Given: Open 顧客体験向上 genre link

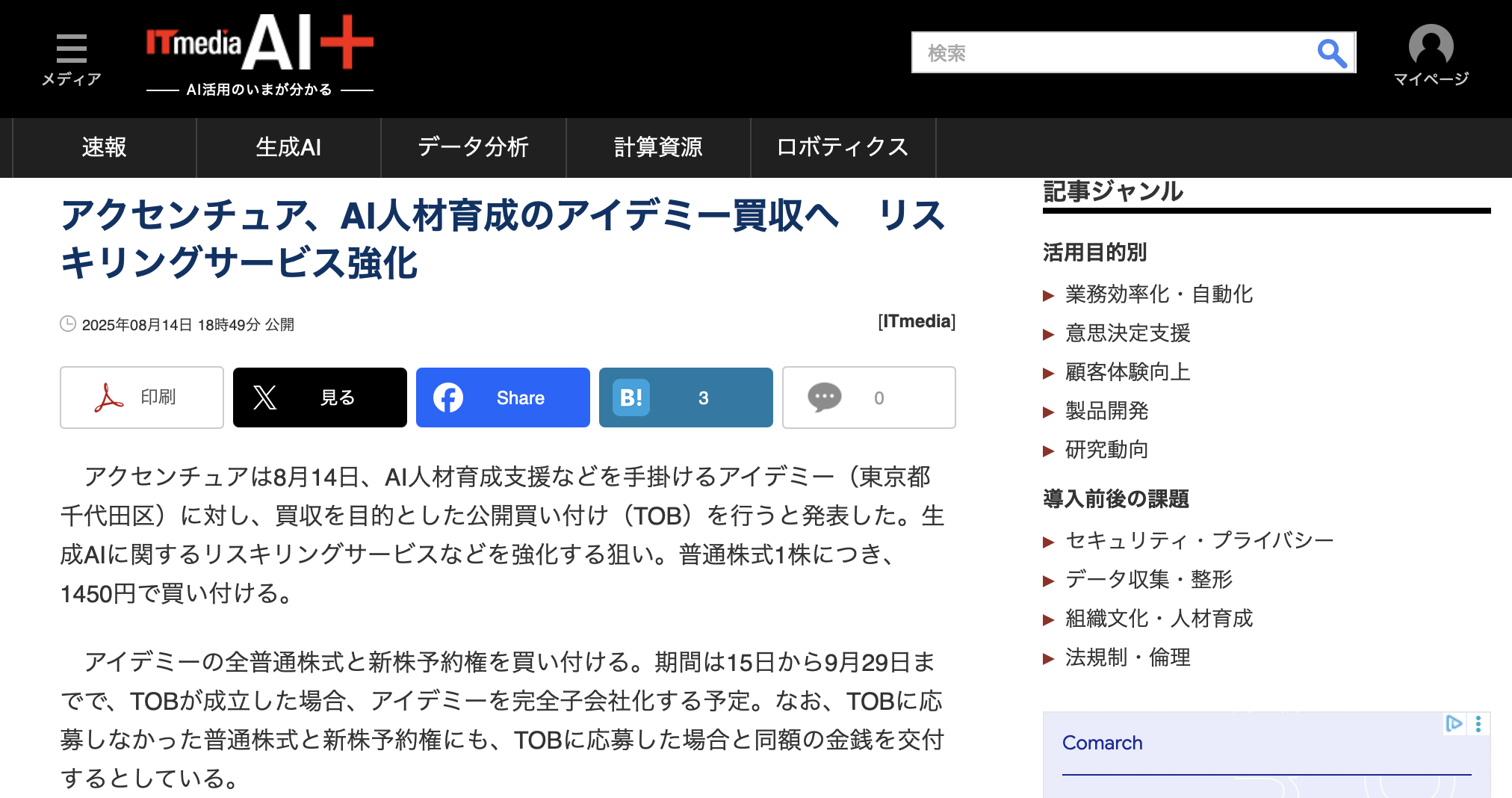Looking at the screenshot, I should pyautogui.click(x=1127, y=372).
